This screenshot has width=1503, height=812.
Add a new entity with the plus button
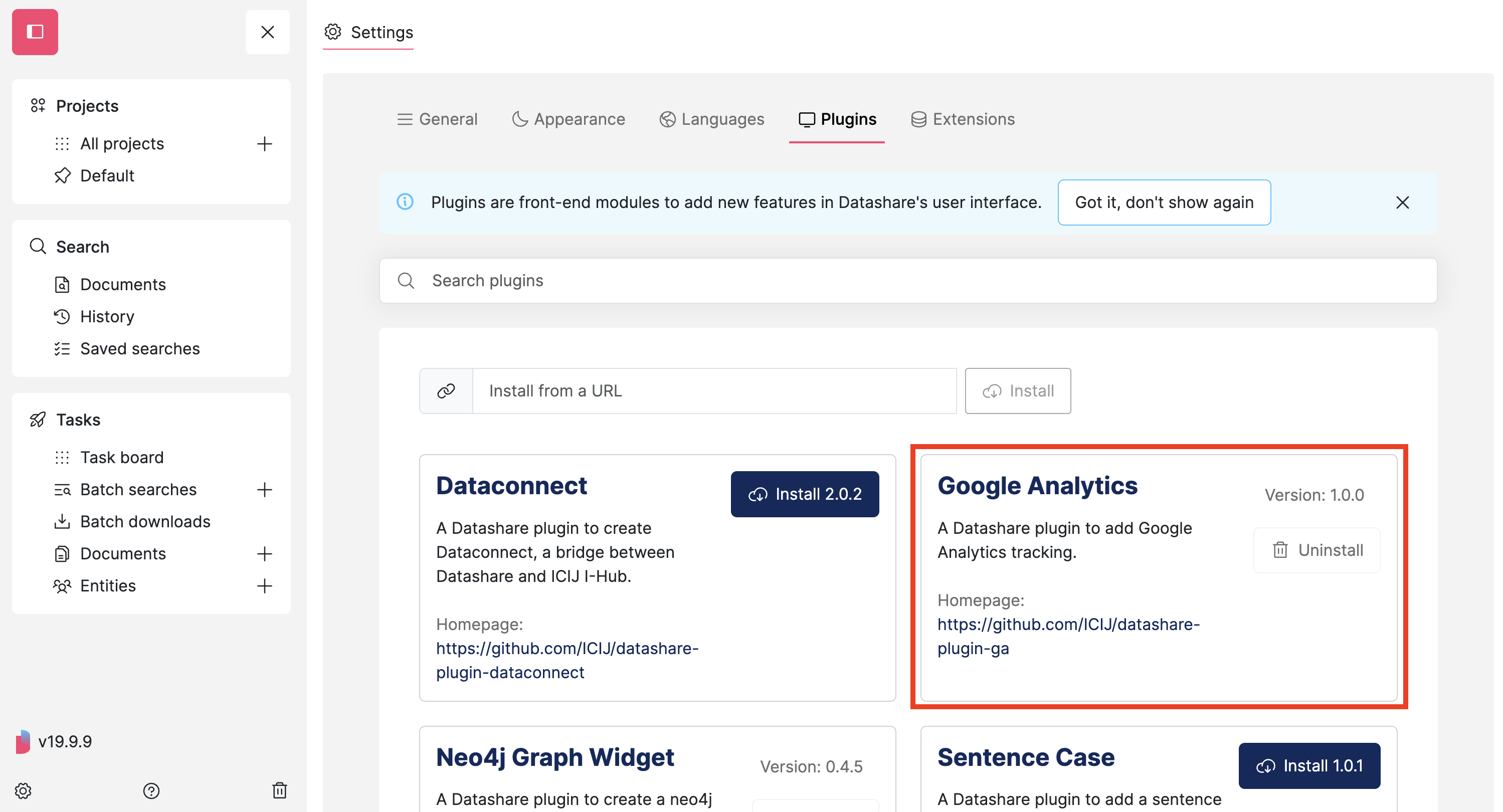[x=264, y=585]
